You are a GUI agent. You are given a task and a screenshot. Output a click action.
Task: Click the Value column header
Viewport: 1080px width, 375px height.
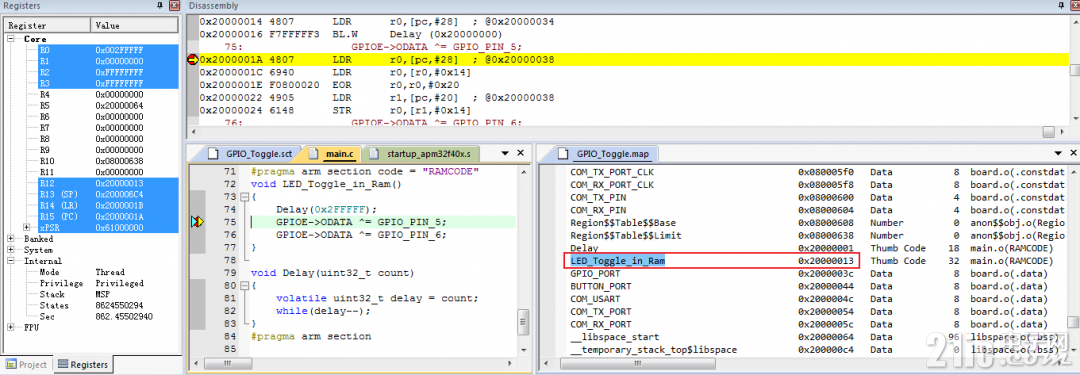click(135, 25)
